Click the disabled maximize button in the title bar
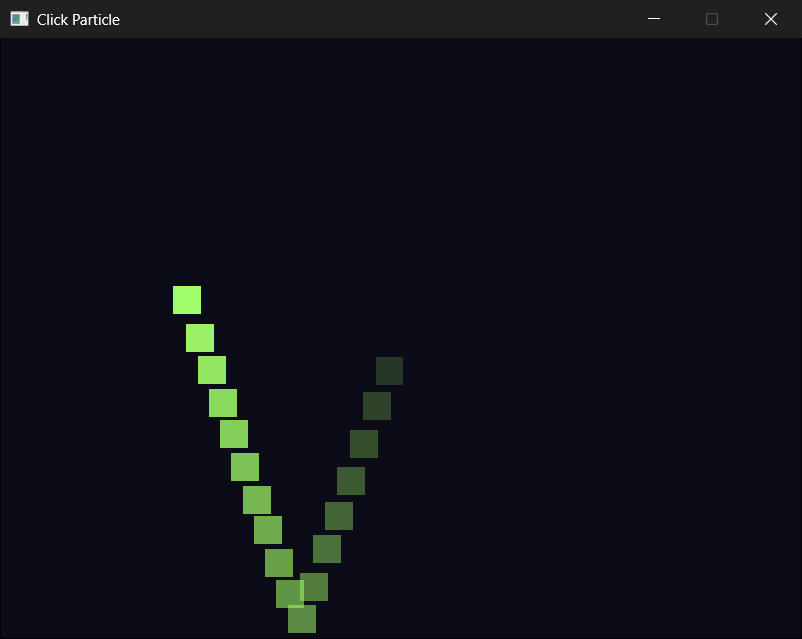 (711, 19)
